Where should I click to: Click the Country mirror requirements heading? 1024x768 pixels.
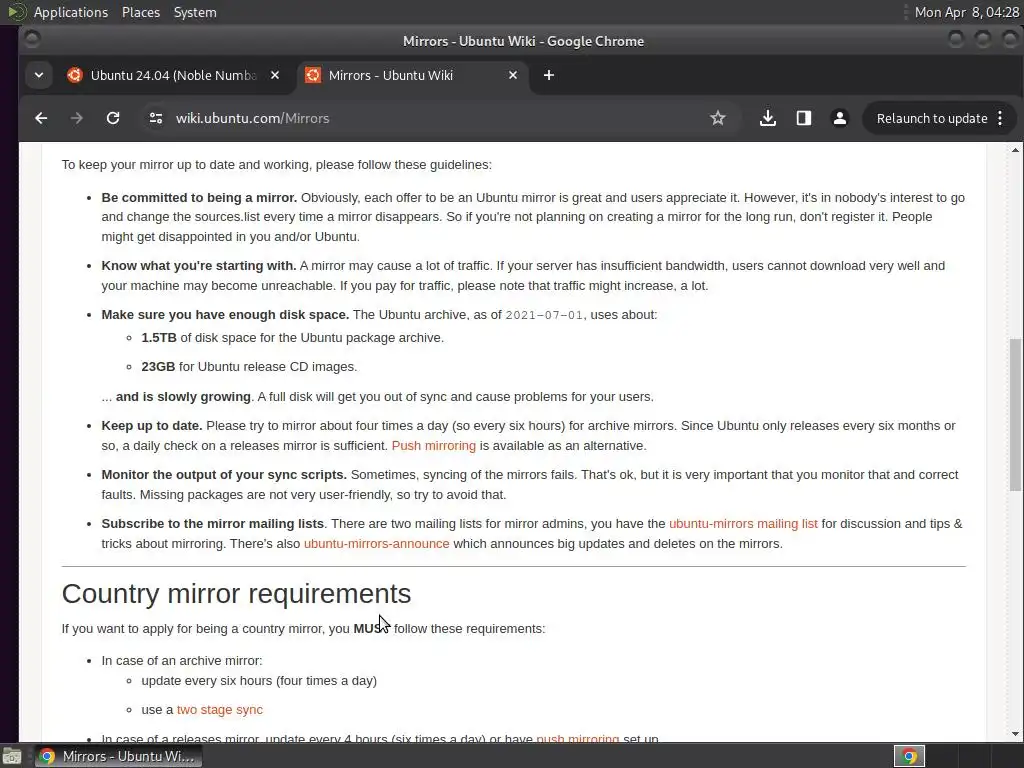pyautogui.click(x=236, y=594)
